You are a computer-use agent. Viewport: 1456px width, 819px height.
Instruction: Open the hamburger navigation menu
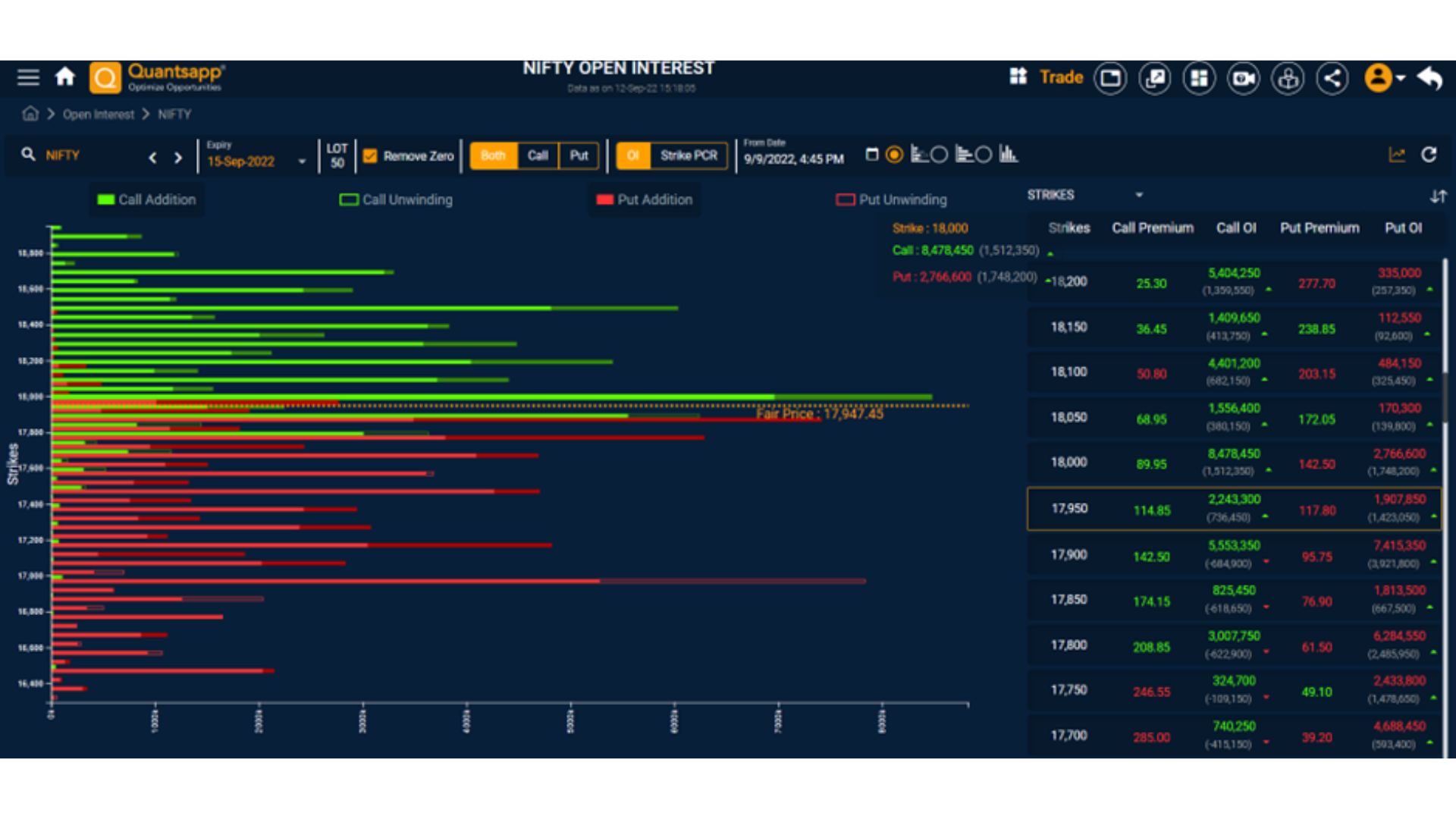coord(27,77)
